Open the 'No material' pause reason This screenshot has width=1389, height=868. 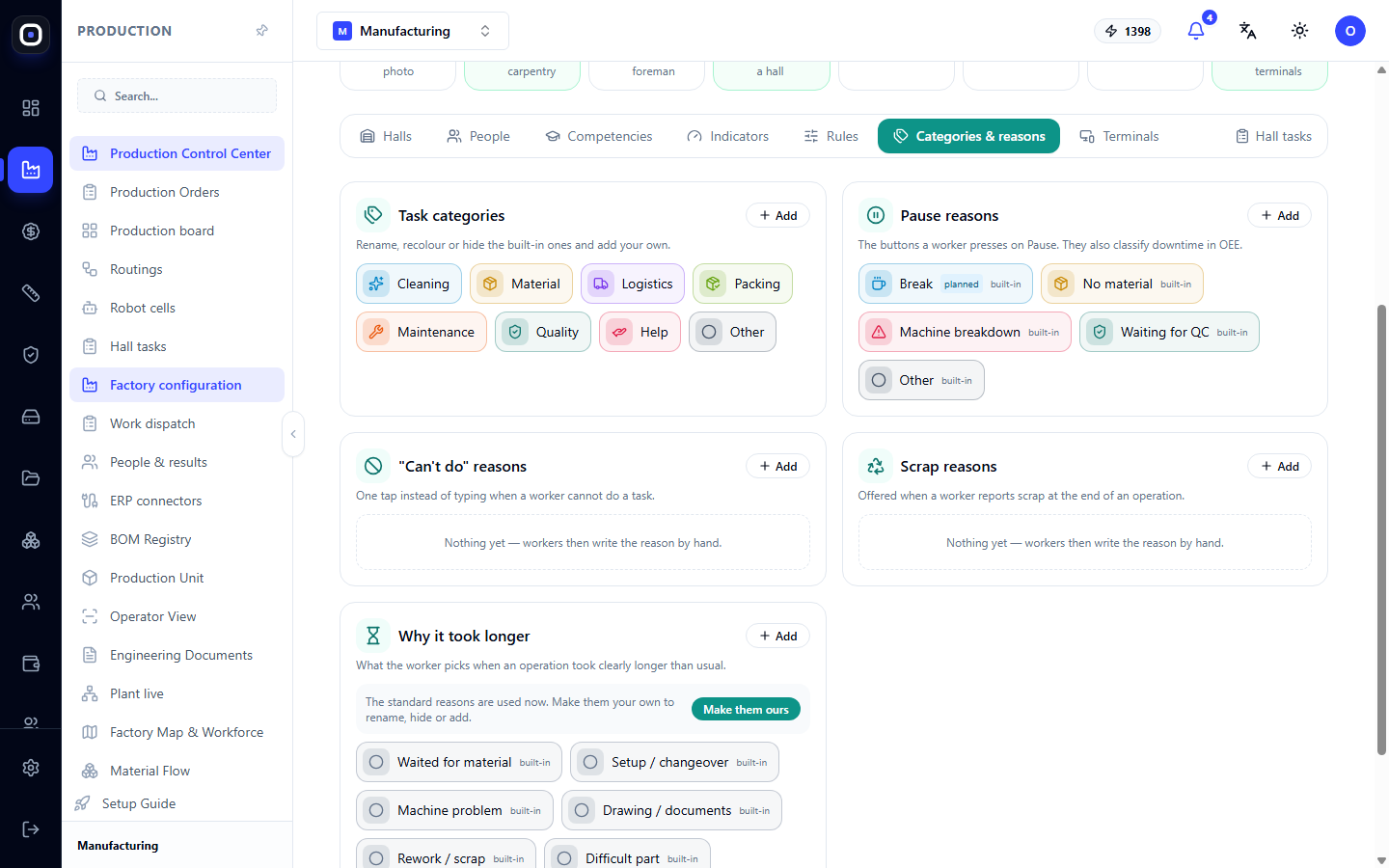1122,284
